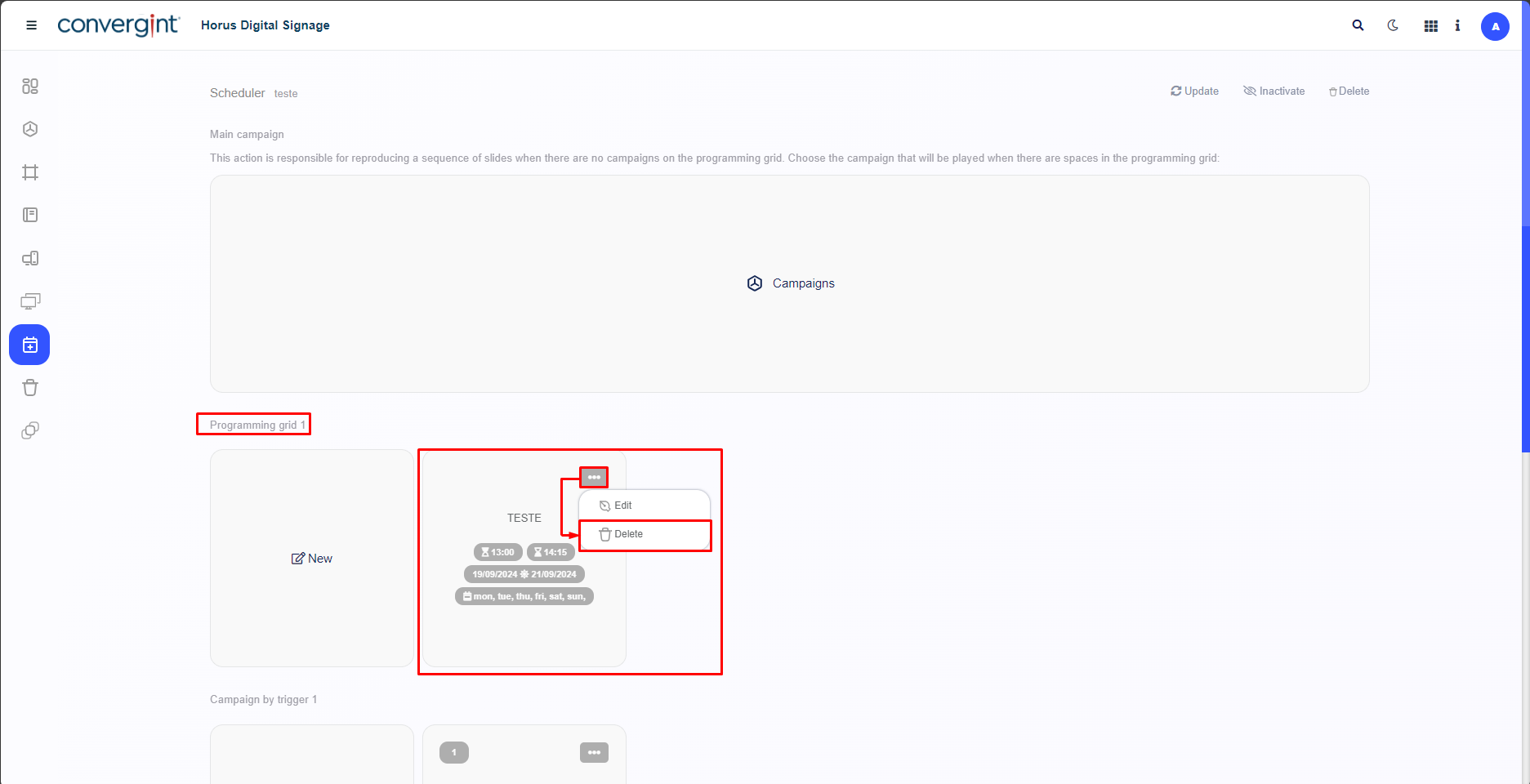Open TESTE card three-dots menu
The width and height of the screenshot is (1530, 784).
594,477
